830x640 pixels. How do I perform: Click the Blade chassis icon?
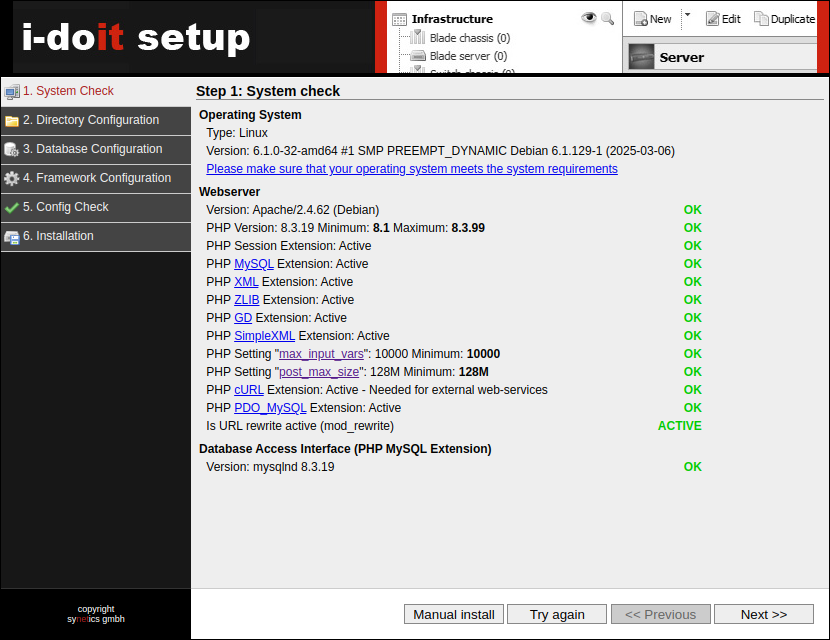(418, 37)
